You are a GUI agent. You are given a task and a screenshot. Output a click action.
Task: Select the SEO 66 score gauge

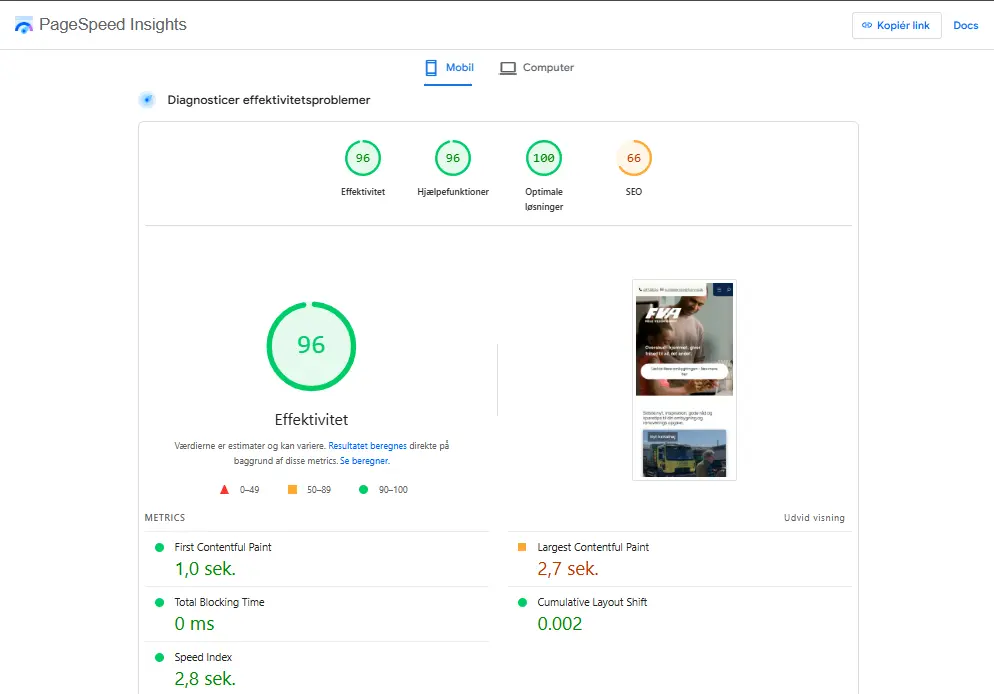[634, 158]
